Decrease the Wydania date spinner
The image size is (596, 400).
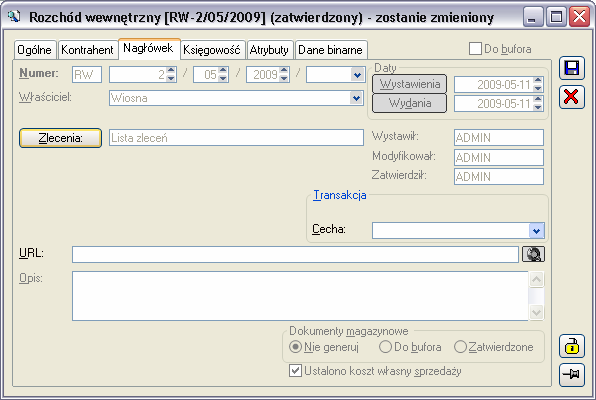point(537,107)
